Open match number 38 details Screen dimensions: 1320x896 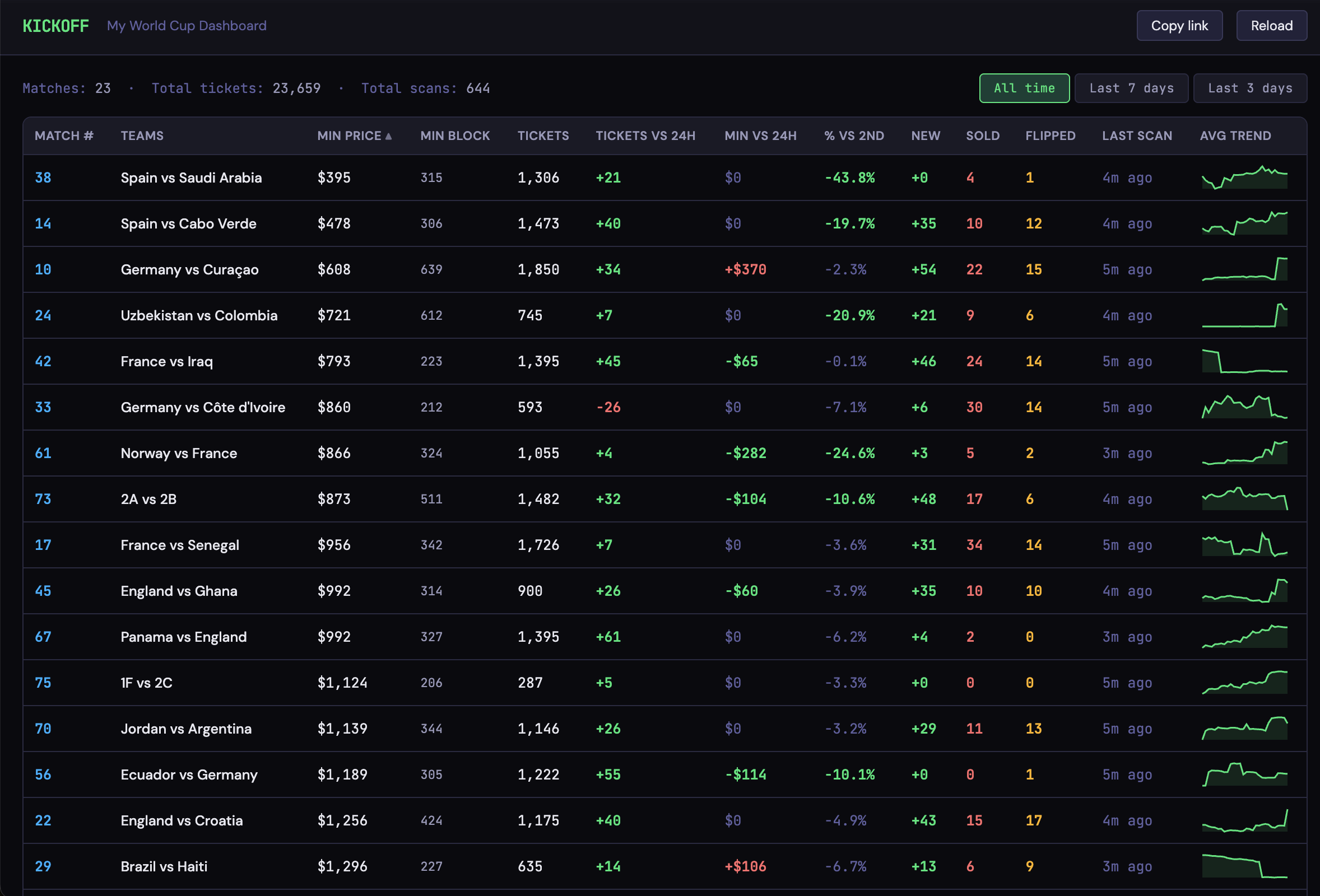(43, 177)
